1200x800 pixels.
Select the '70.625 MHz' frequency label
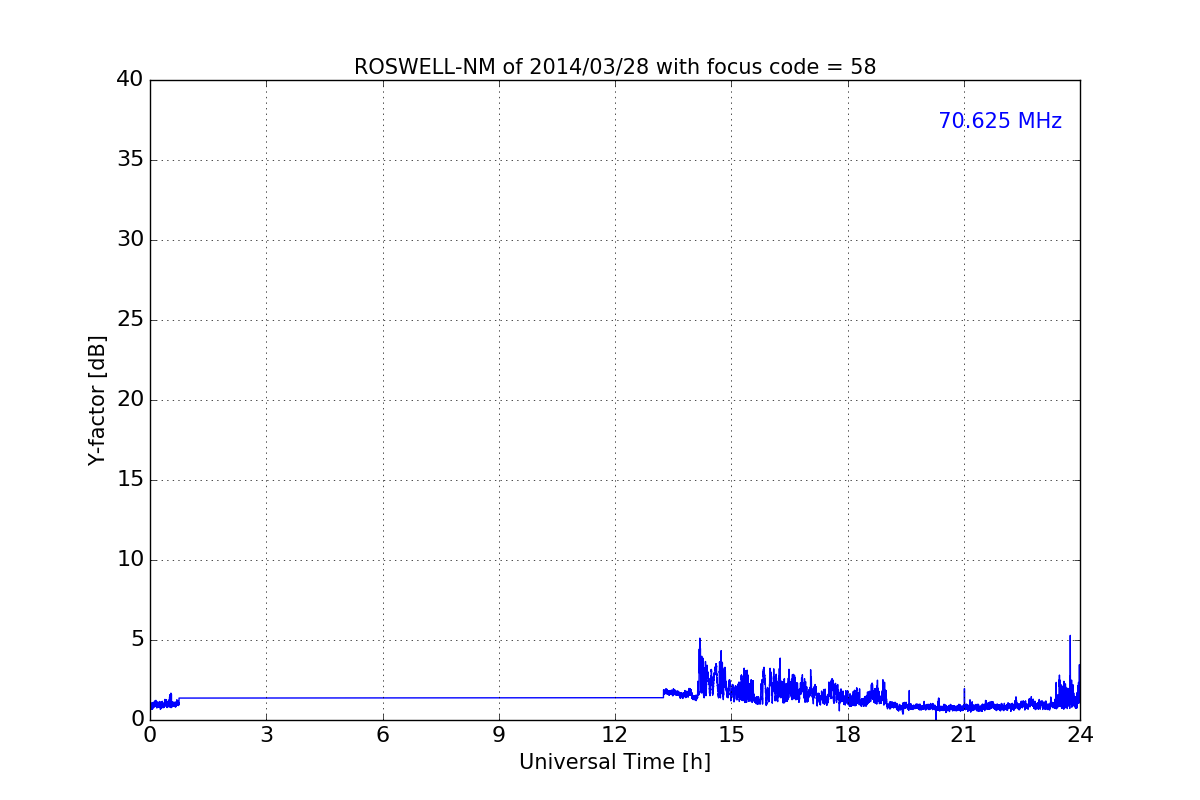pyautogui.click(x=1000, y=121)
